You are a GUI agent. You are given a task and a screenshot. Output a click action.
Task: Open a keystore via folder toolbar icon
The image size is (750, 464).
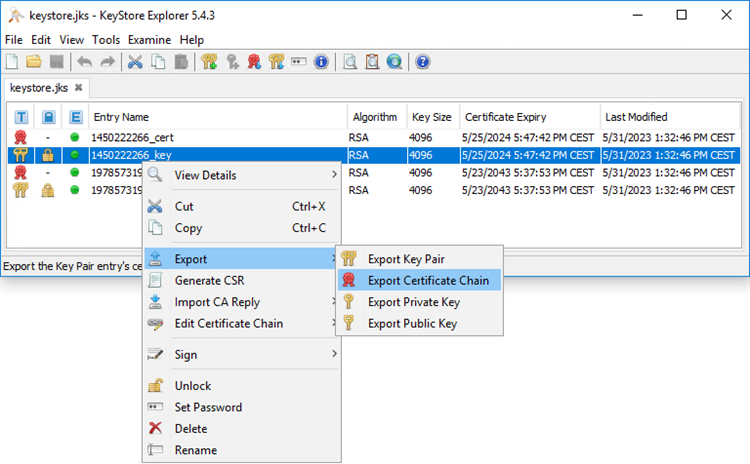[x=33, y=62]
